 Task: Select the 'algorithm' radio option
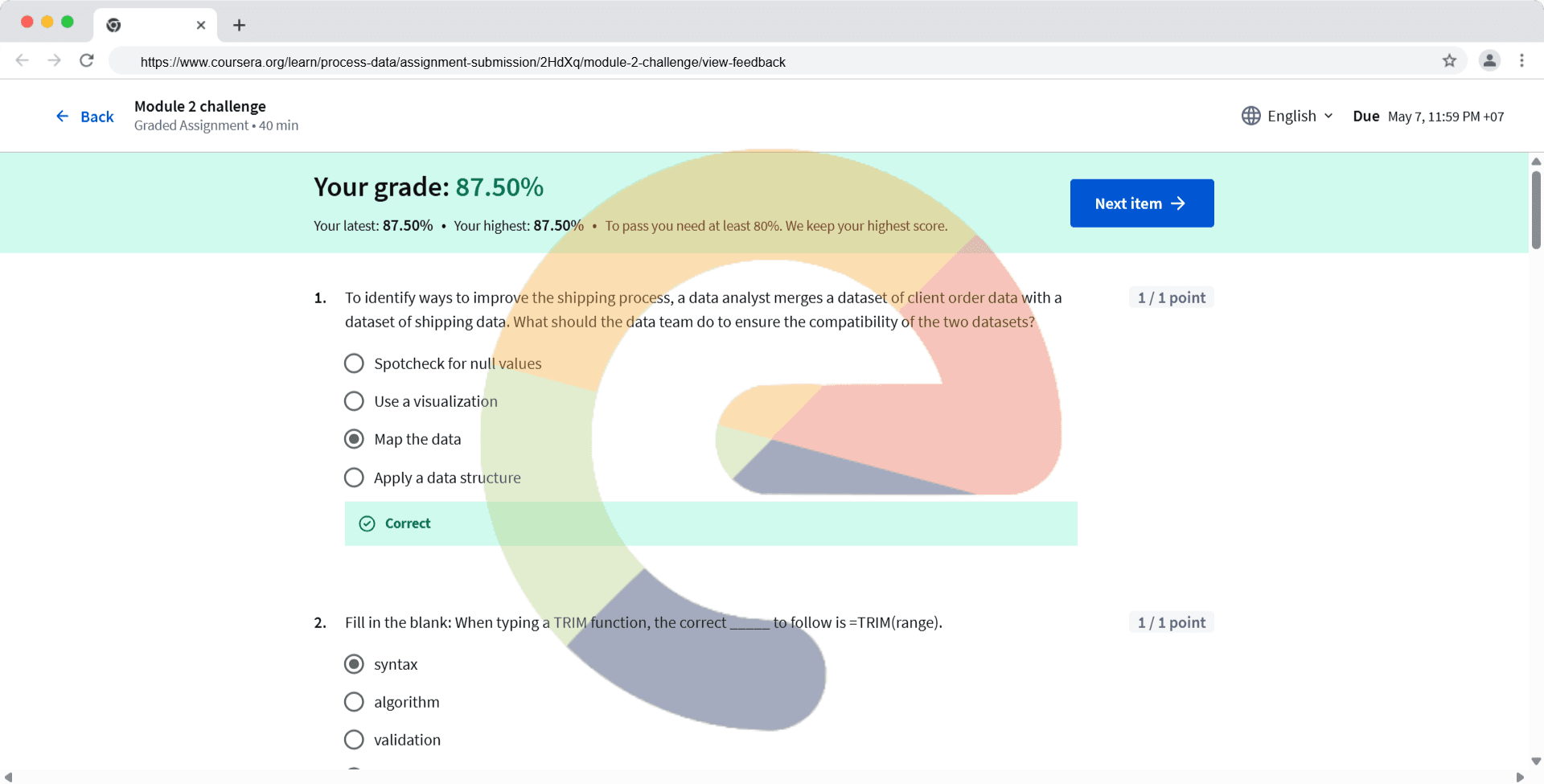pos(354,702)
